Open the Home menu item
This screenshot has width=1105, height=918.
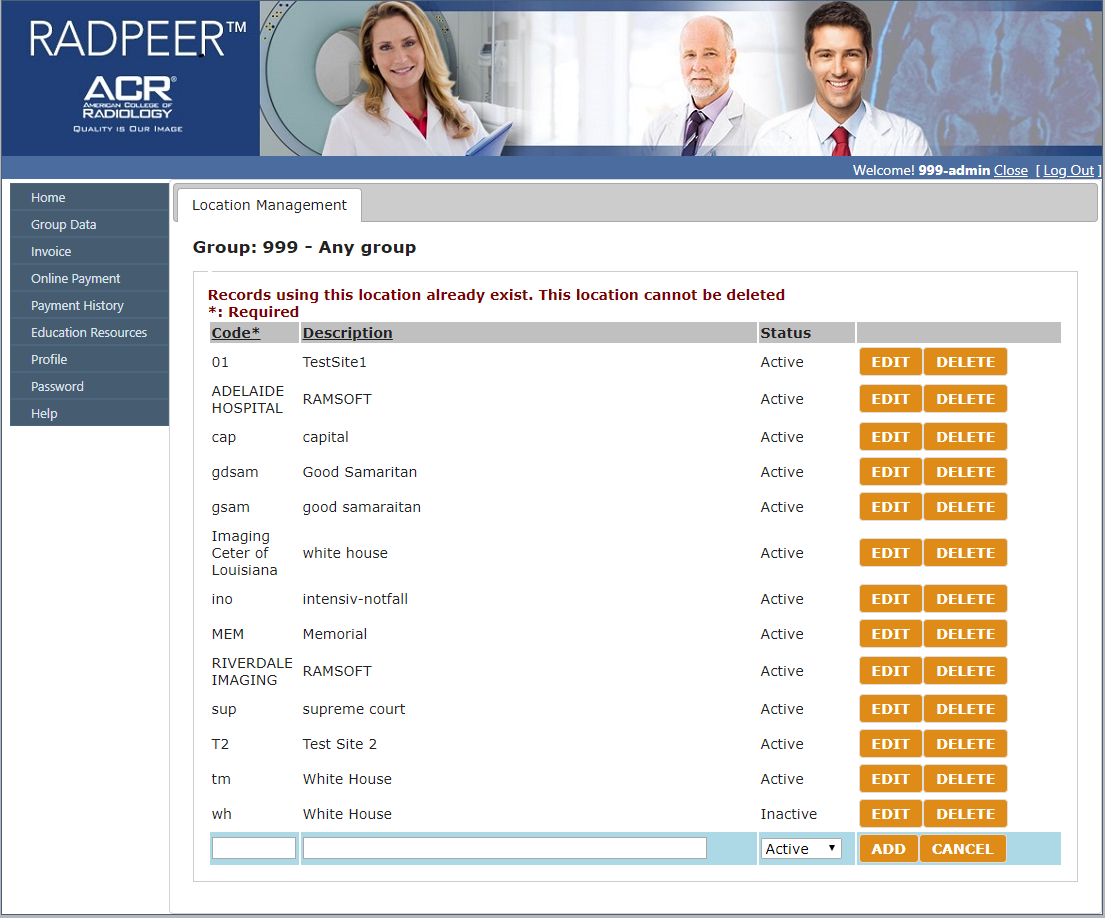[48, 198]
